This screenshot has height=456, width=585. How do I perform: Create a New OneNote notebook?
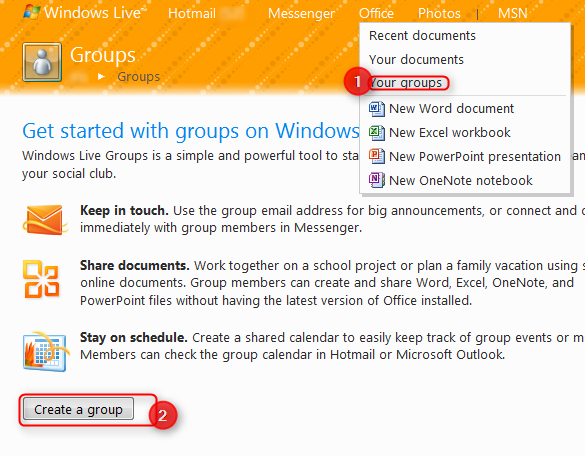coord(460,180)
